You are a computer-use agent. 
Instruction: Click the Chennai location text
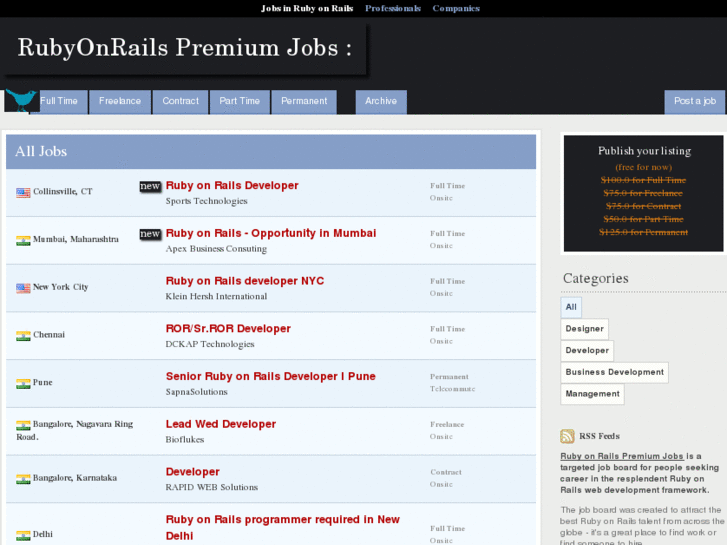49,335
